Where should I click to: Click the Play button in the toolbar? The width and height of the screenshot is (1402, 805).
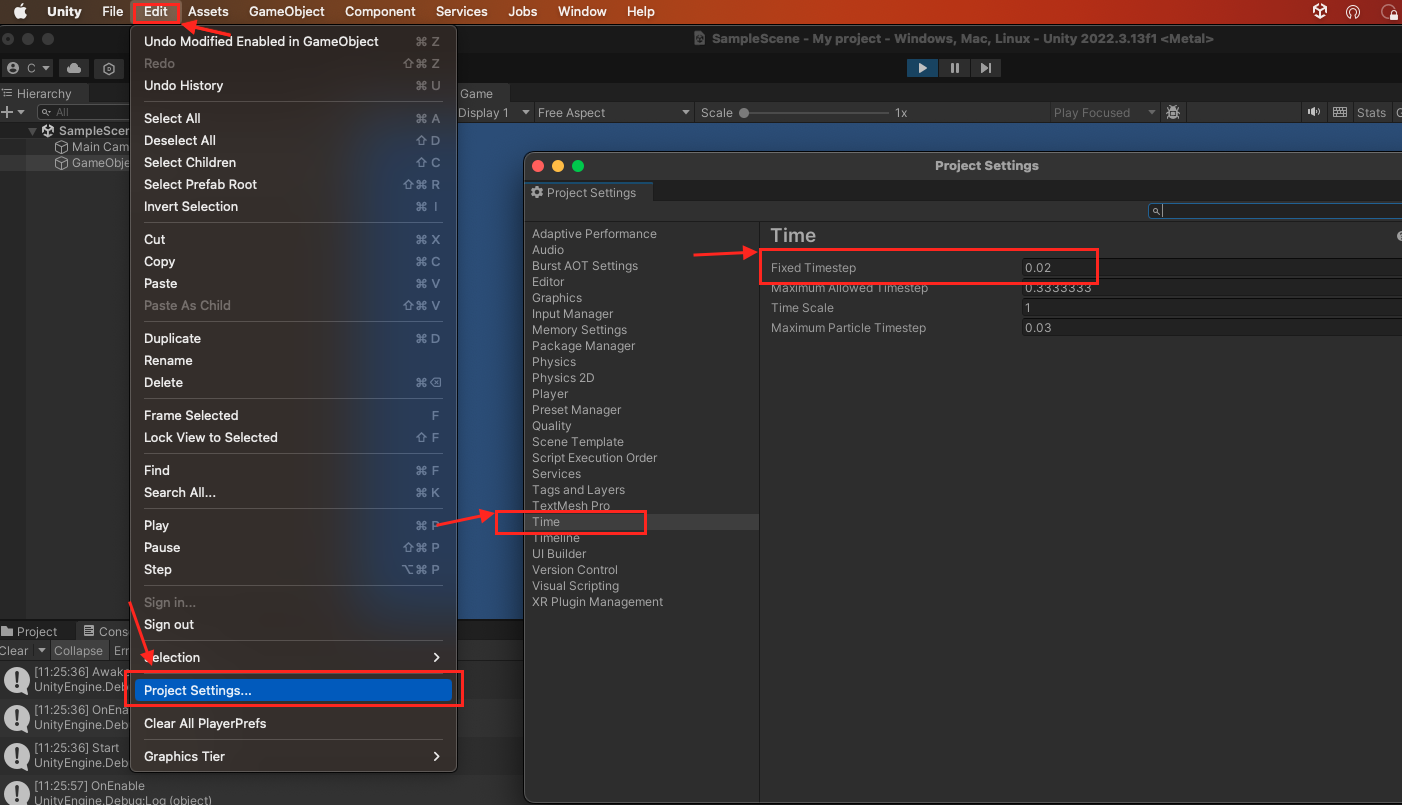(x=922, y=68)
